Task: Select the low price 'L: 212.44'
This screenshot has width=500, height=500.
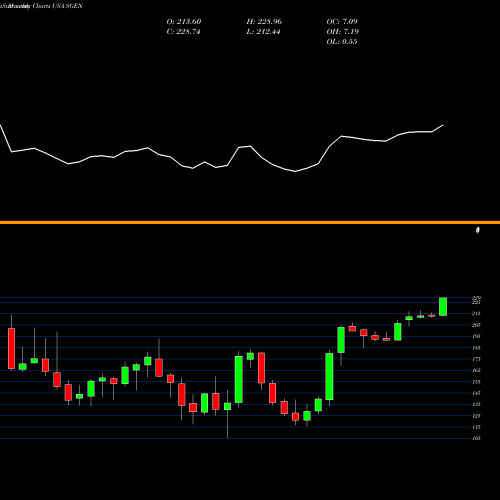Action: 263,31
